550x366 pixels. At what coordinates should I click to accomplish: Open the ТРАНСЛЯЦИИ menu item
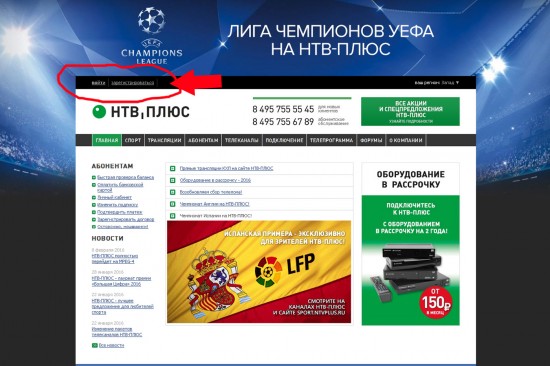165,140
